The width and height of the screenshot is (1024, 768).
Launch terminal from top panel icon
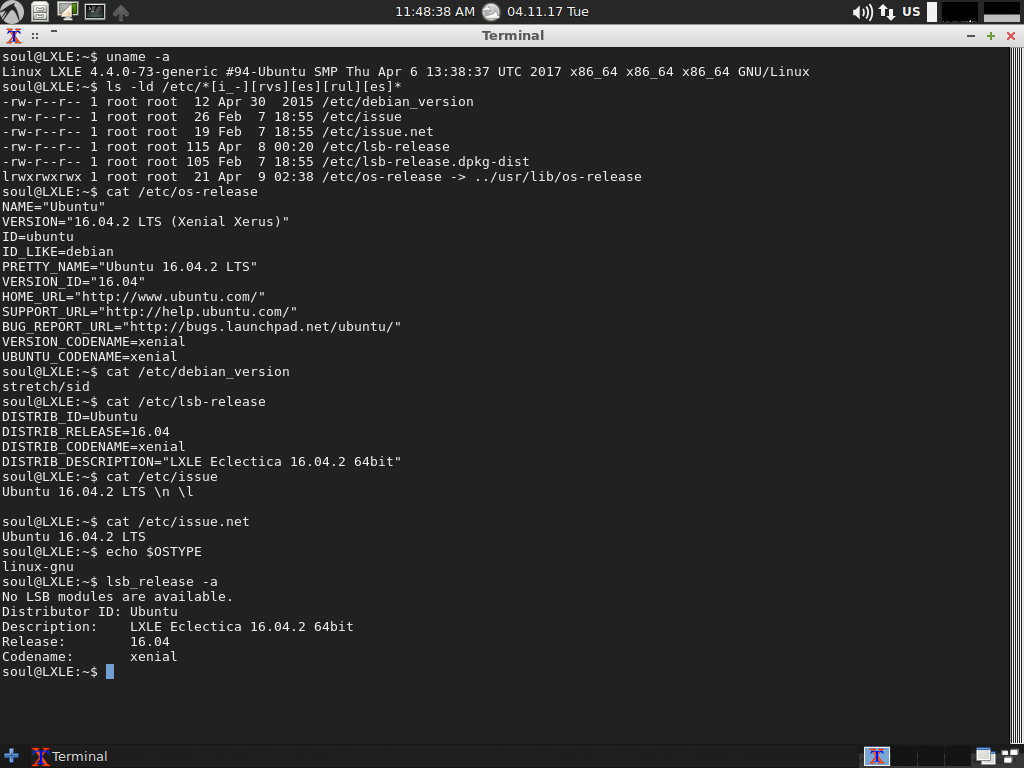pos(95,11)
